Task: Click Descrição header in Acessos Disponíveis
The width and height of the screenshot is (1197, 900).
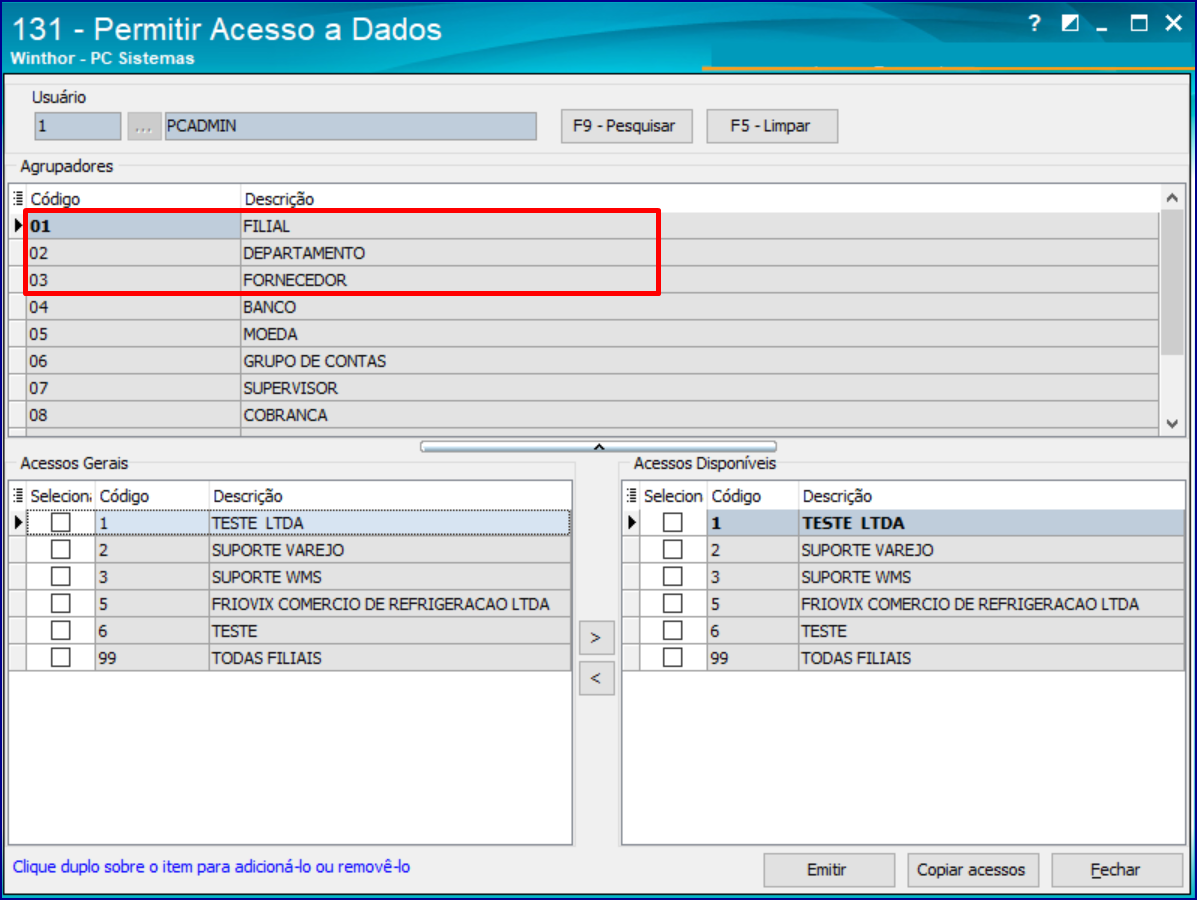Action: tap(992, 496)
